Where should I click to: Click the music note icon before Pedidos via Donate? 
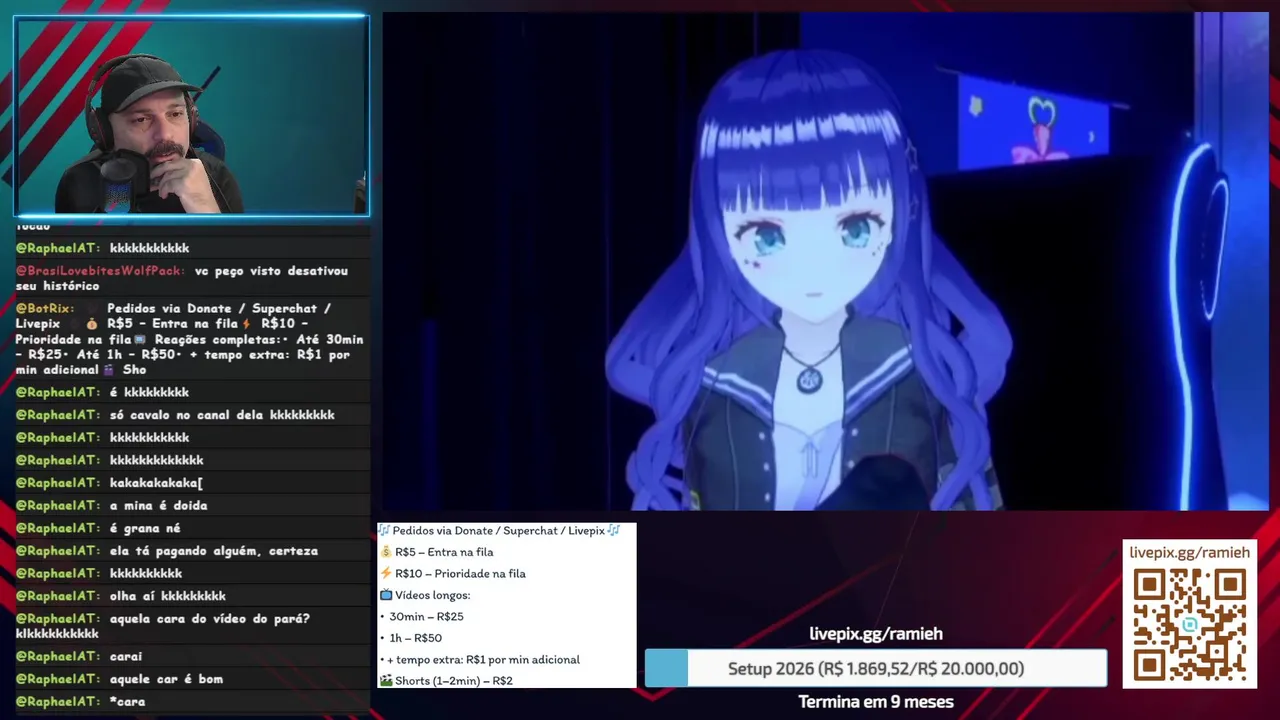click(x=384, y=531)
